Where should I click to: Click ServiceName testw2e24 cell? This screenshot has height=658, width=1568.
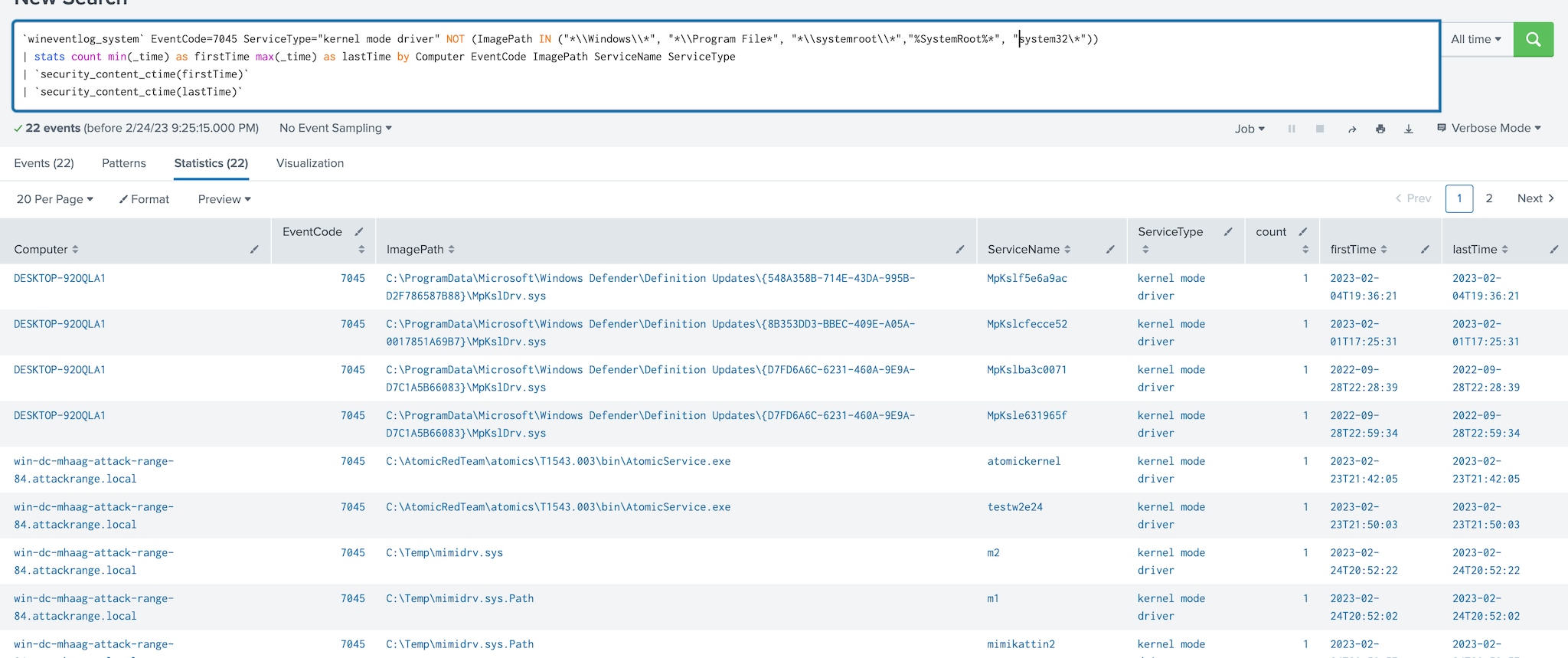pos(1014,507)
